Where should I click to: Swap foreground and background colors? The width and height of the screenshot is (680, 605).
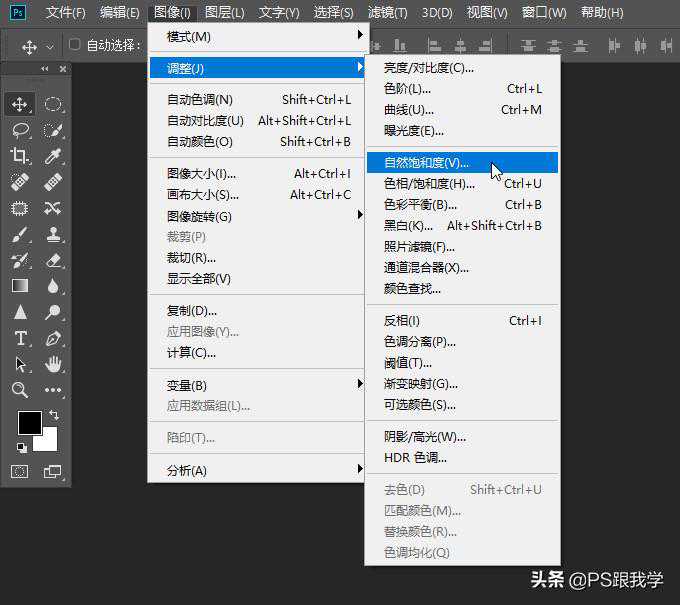pyautogui.click(x=53, y=415)
